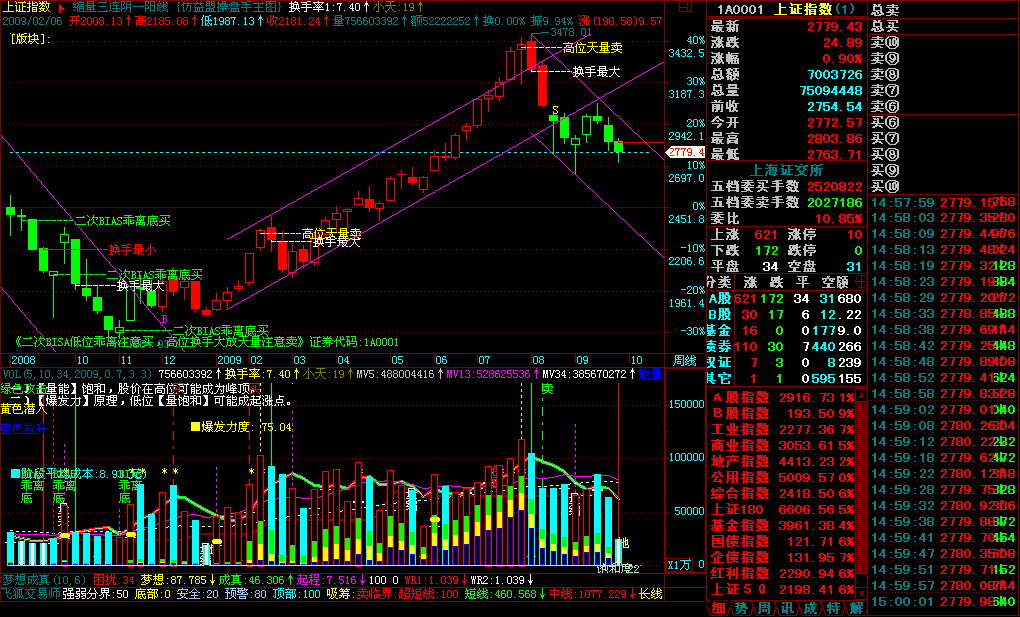This screenshot has width=1020, height=617.
Task: Click the 分类 category header
Action: point(719,282)
